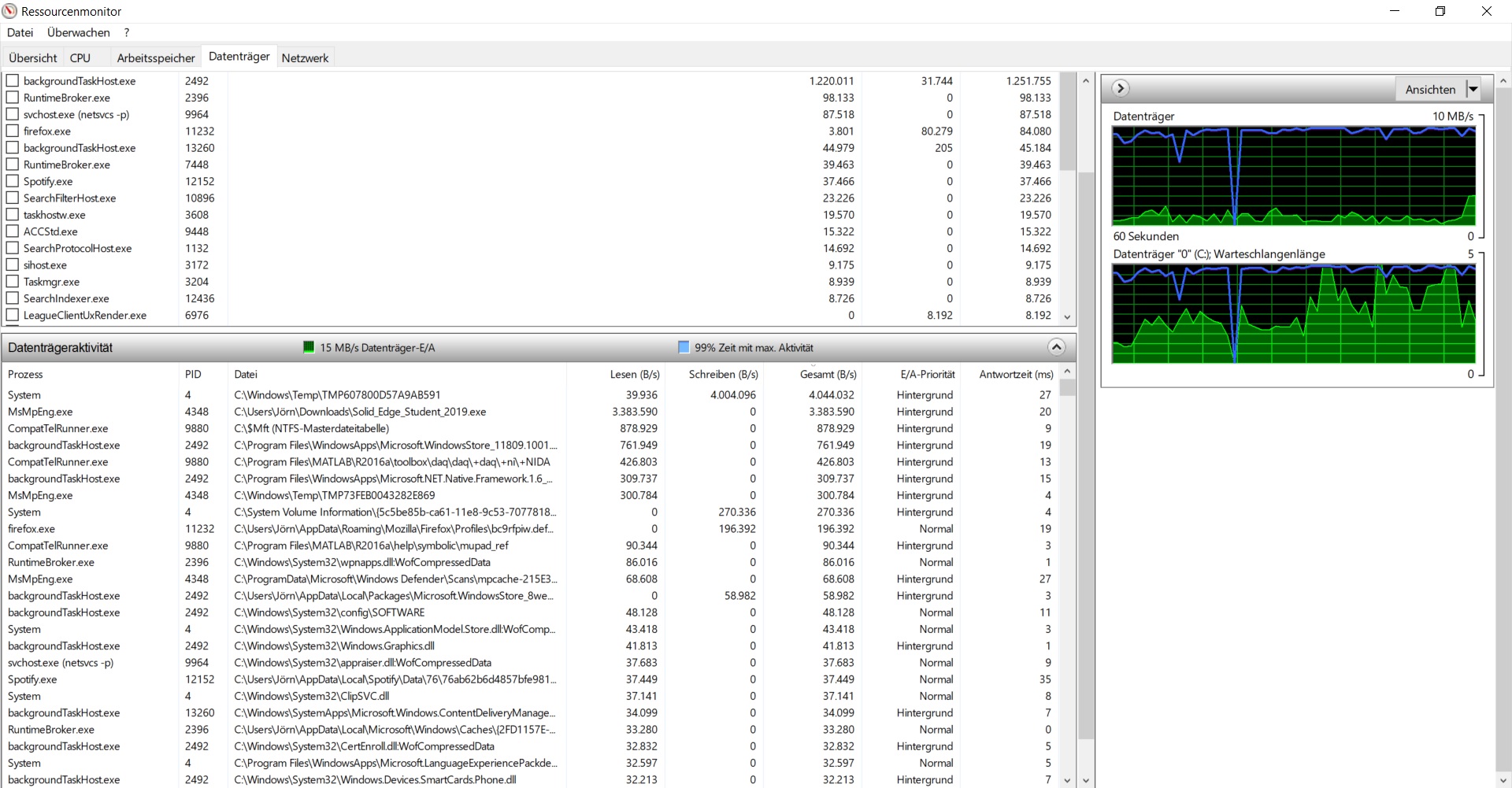
Task: Select the svchost.exe appraiser.dll row
Action: click(x=530, y=663)
